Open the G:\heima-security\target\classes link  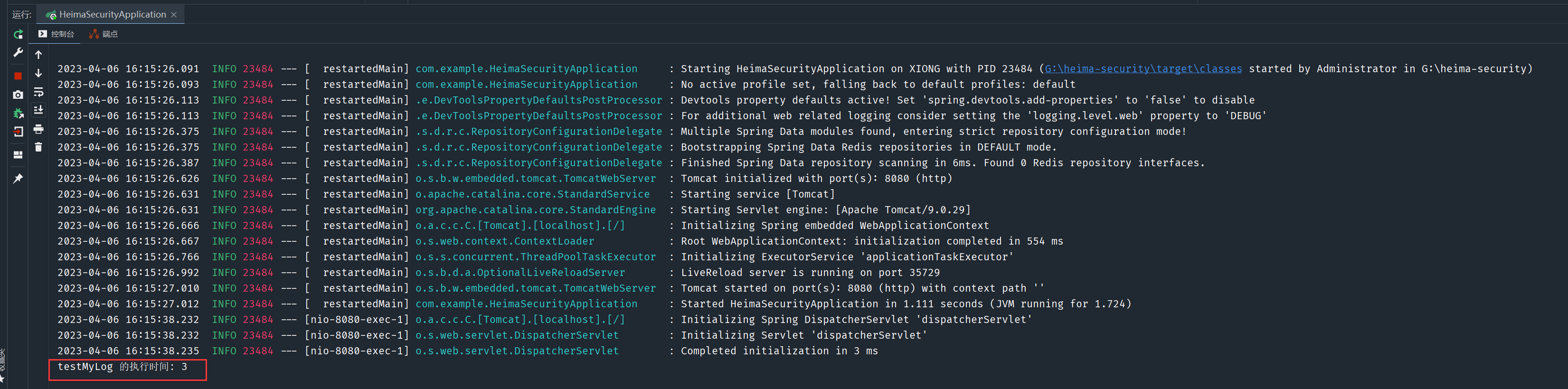click(x=1143, y=69)
